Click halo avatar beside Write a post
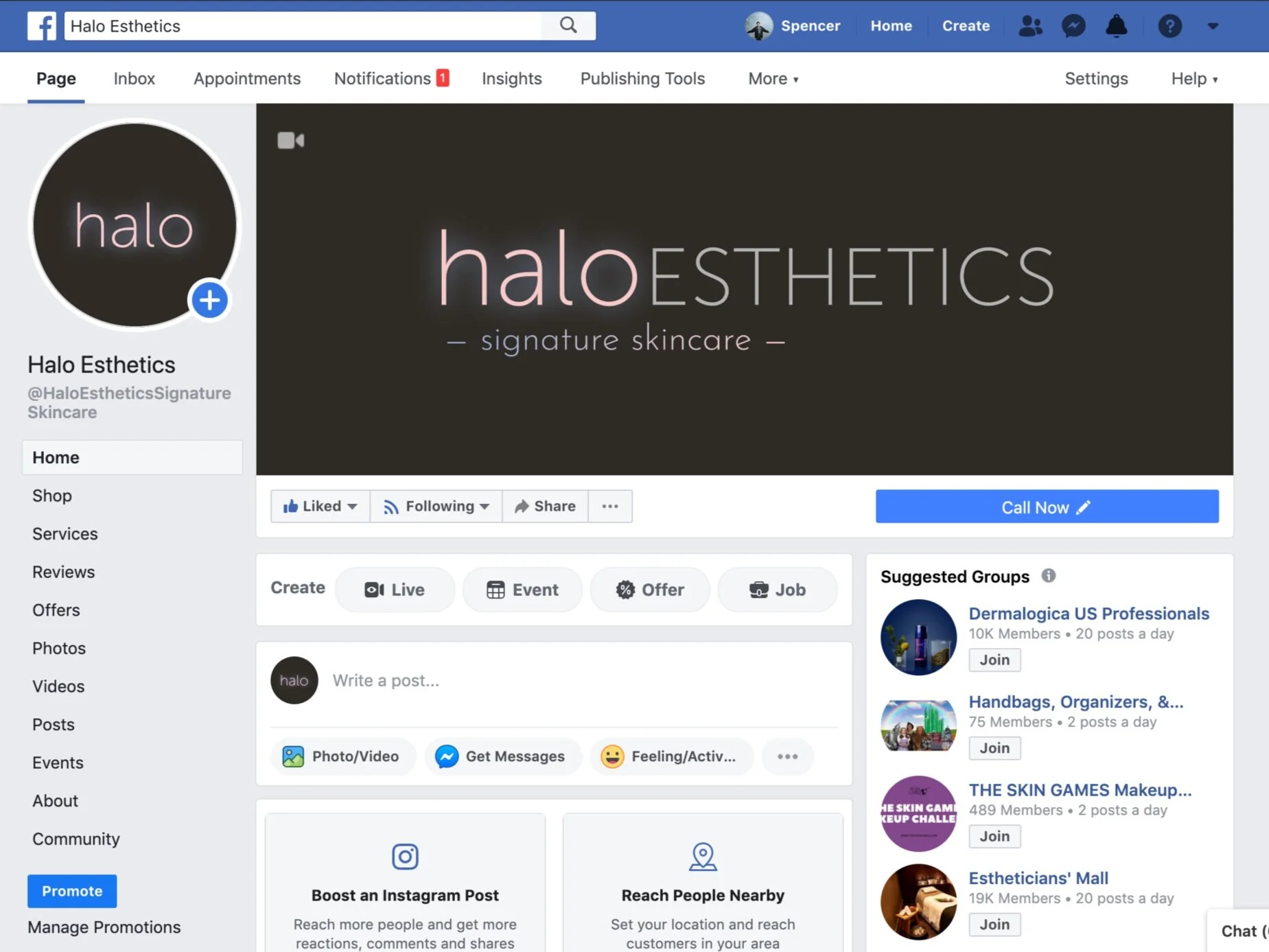The height and width of the screenshot is (952, 1269). tap(294, 680)
